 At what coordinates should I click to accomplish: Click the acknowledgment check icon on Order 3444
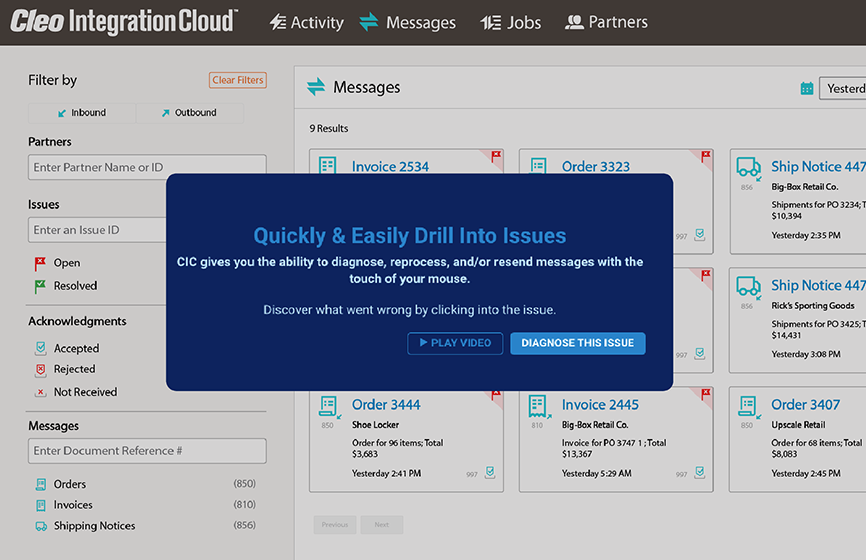490,473
